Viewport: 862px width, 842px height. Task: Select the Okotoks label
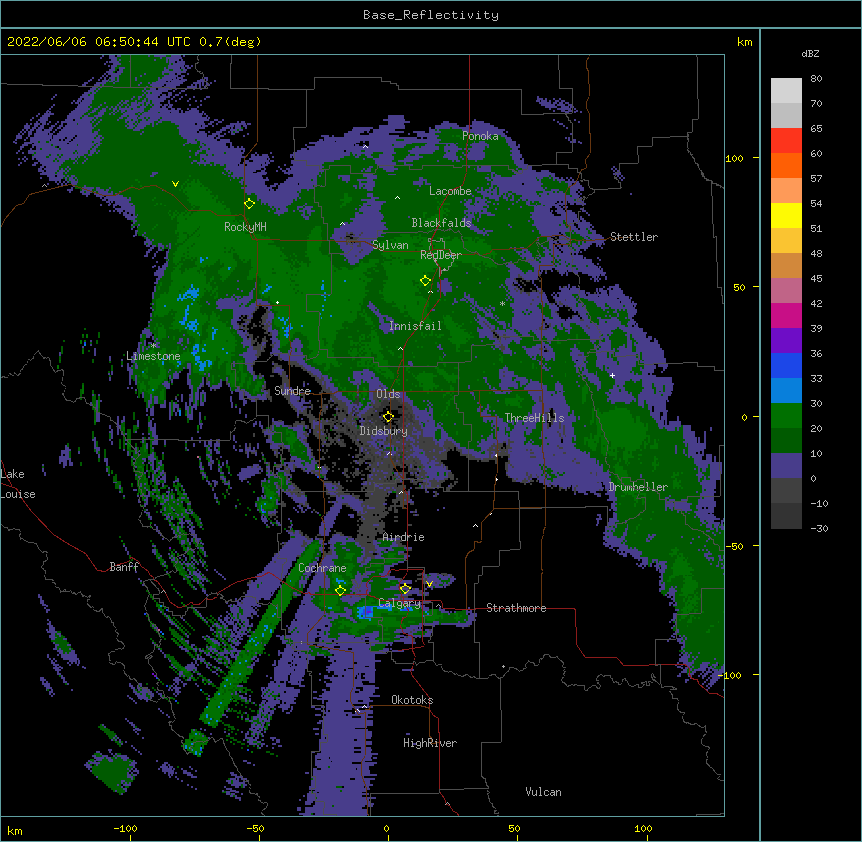(412, 700)
